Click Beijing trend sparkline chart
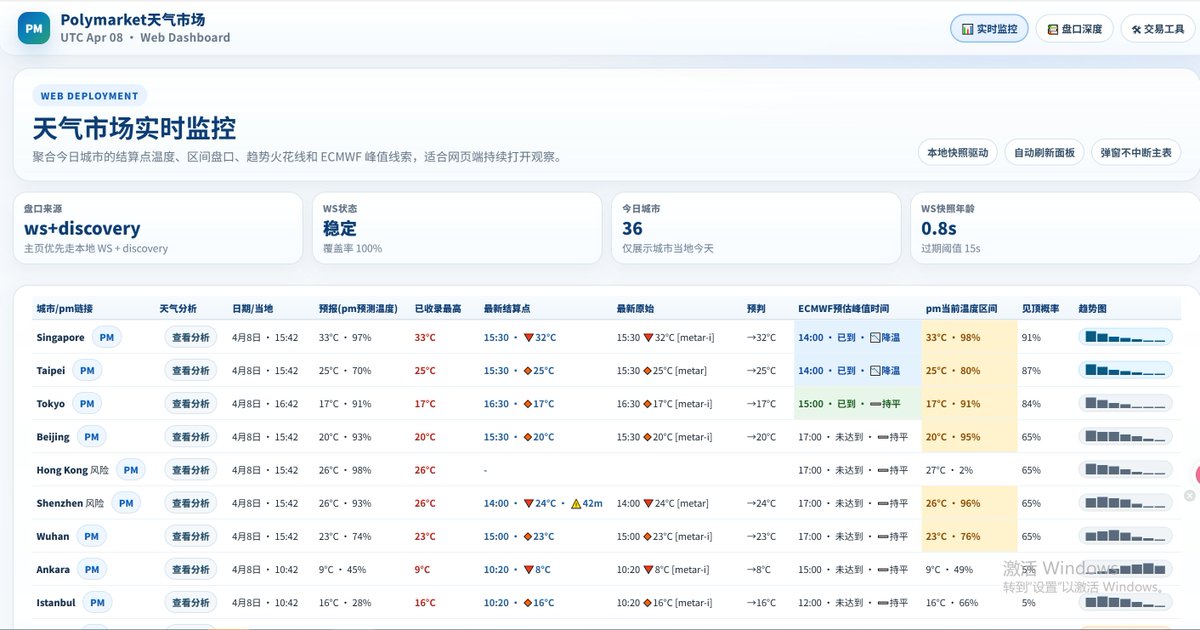Image resolution: width=1200 pixels, height=630 pixels. coord(1125,437)
